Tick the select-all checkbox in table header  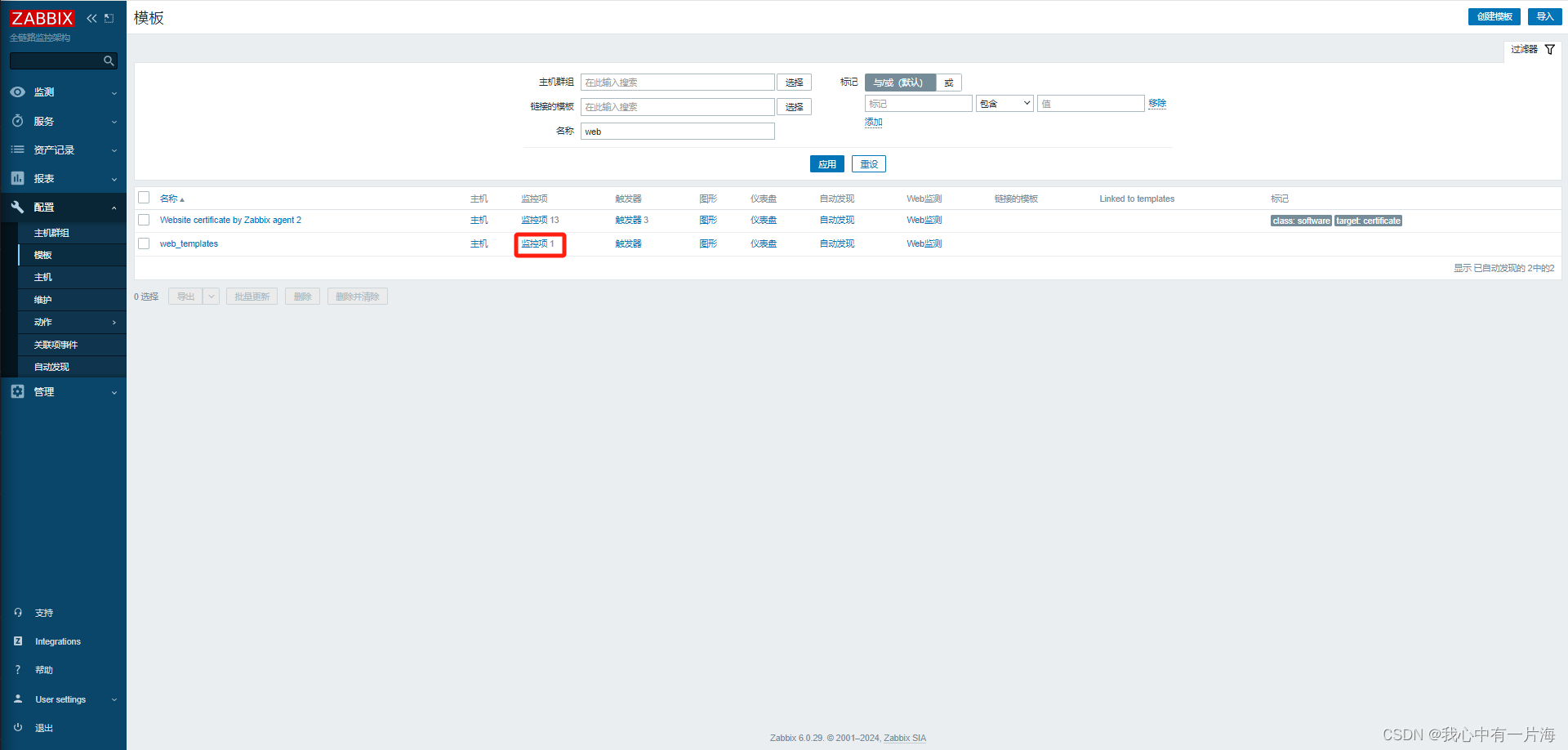pos(144,198)
